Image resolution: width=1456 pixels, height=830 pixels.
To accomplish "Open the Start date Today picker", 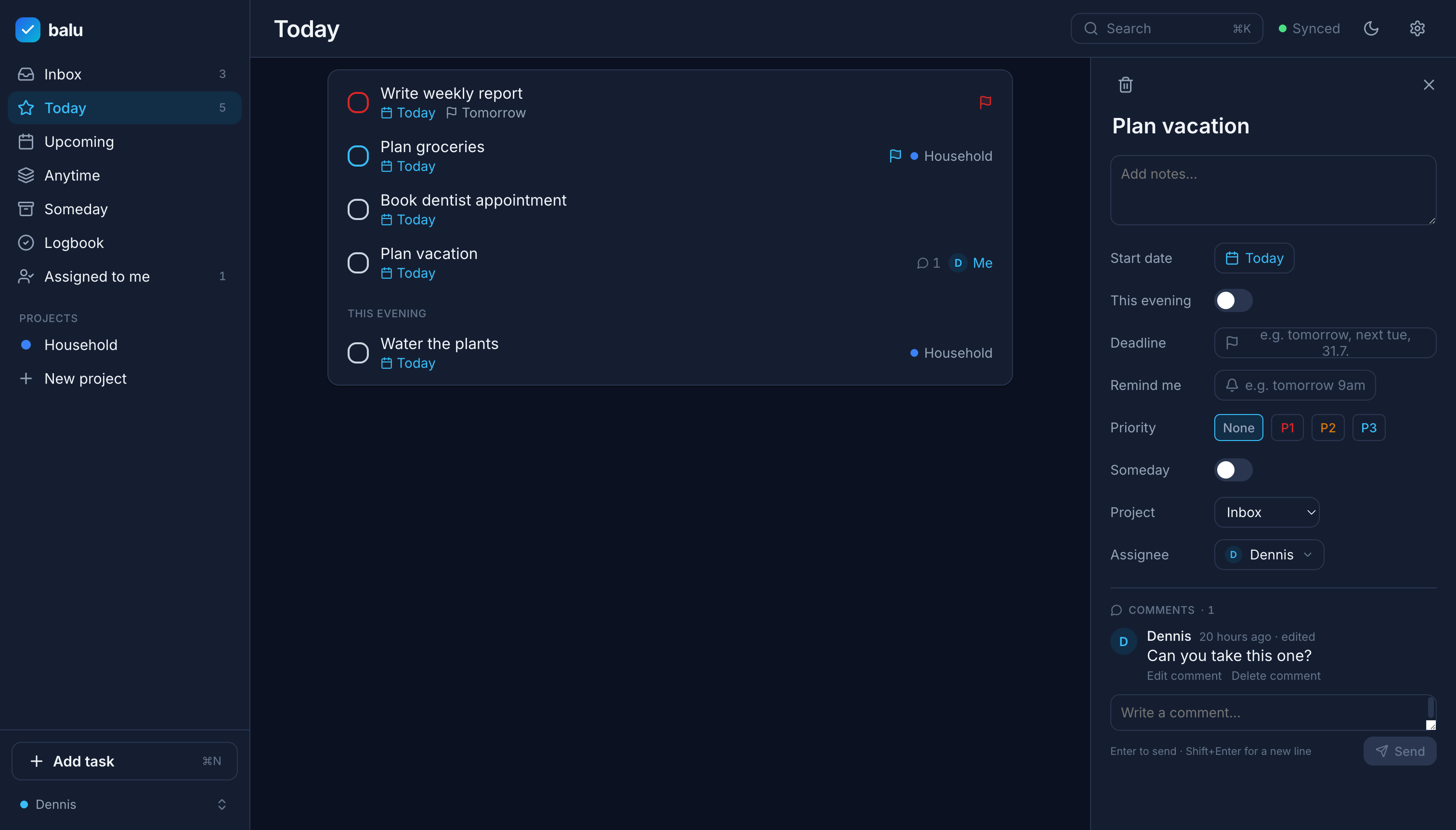I will click(1254, 258).
